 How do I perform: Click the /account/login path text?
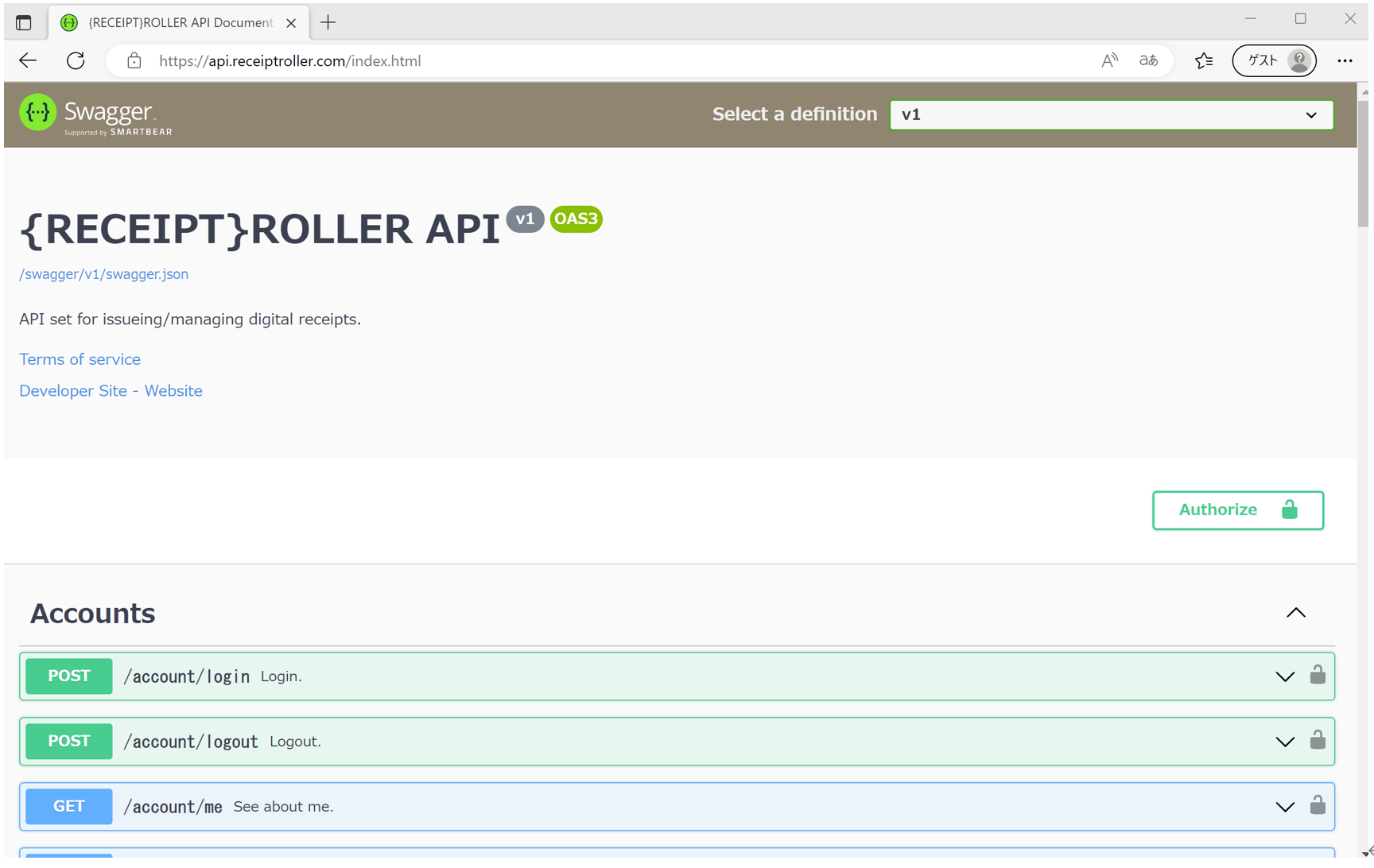(x=187, y=676)
